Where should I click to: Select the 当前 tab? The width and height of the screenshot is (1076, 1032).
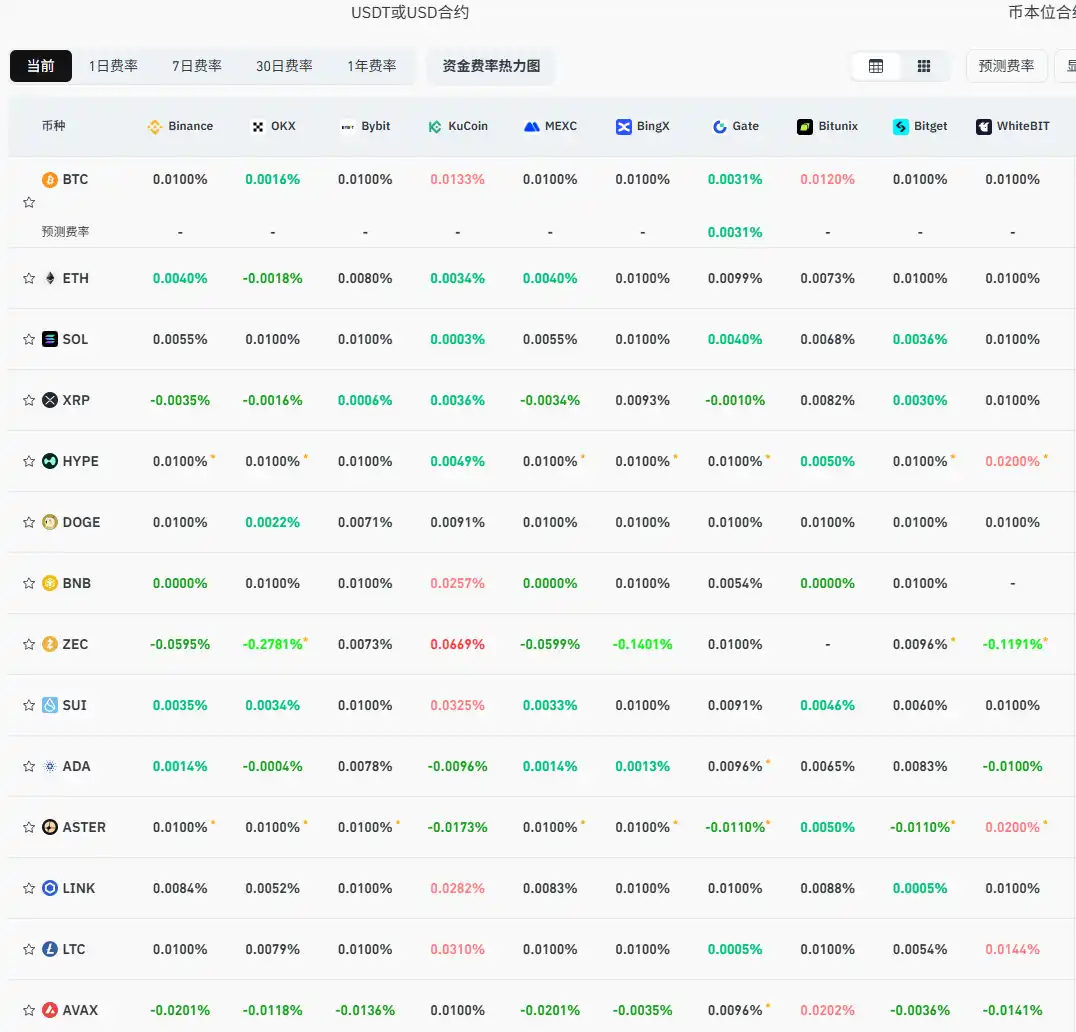40,67
